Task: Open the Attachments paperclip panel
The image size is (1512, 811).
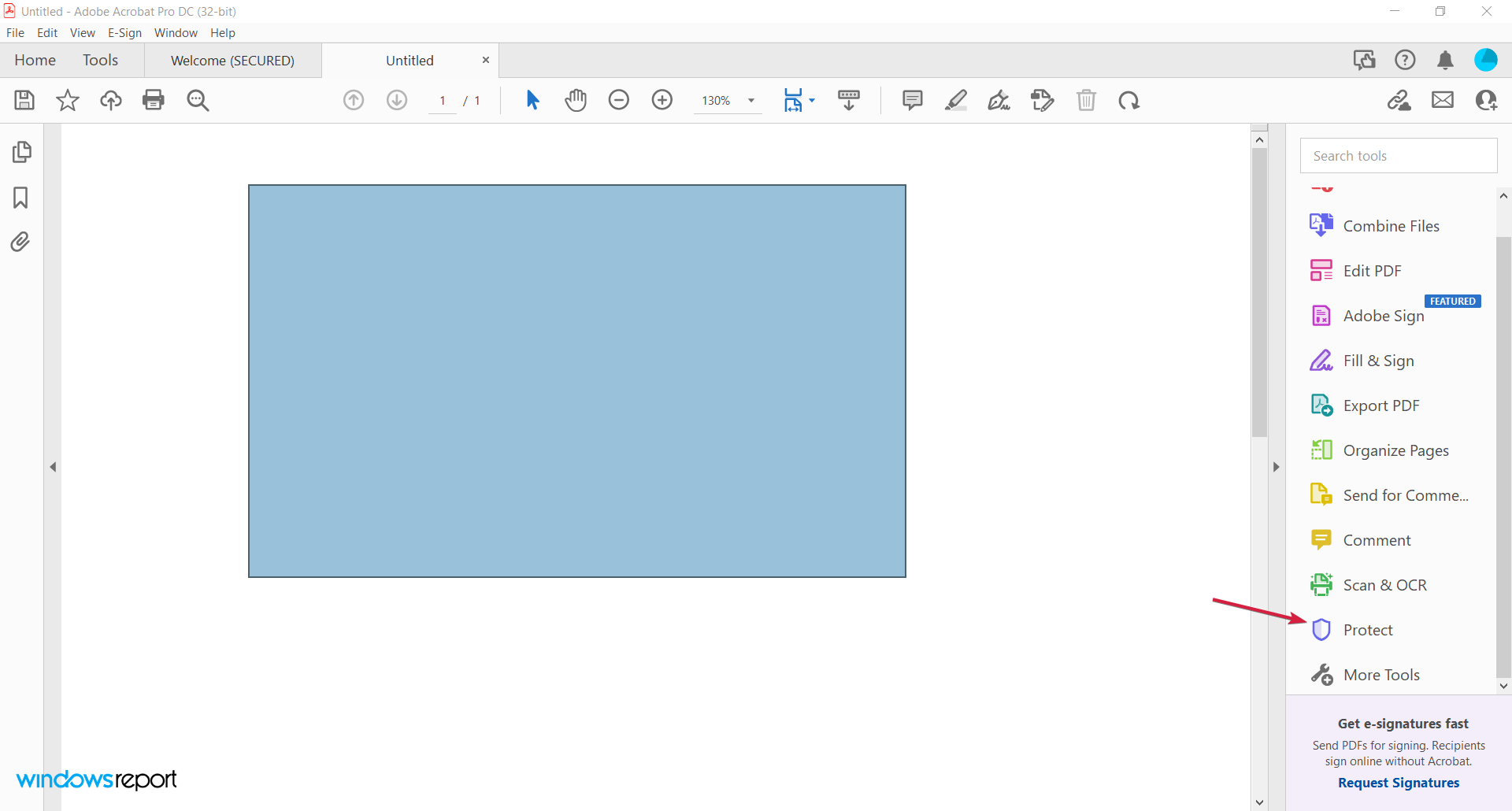Action: click(x=20, y=242)
